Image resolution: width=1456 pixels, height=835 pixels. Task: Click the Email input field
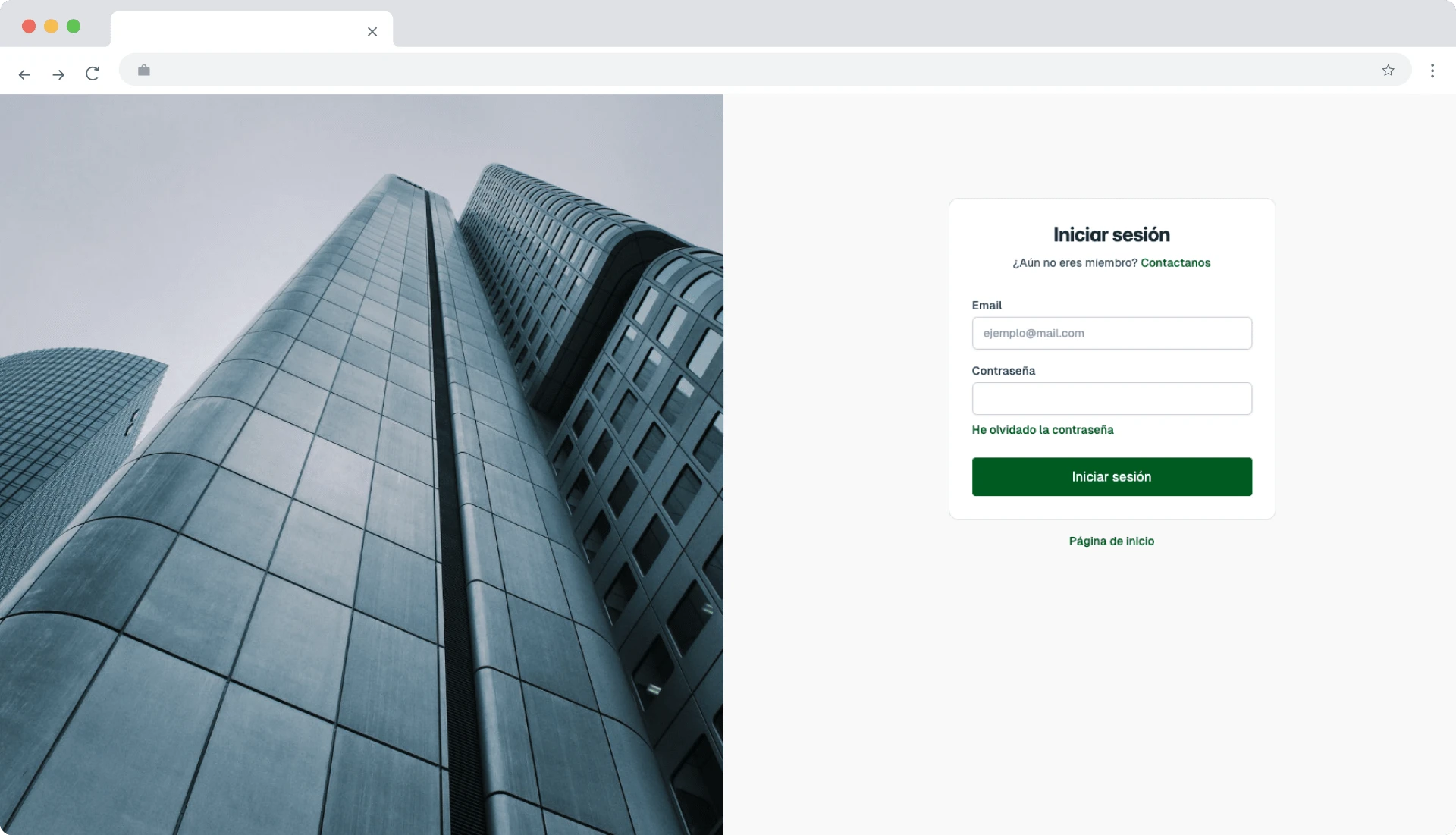1112,334
